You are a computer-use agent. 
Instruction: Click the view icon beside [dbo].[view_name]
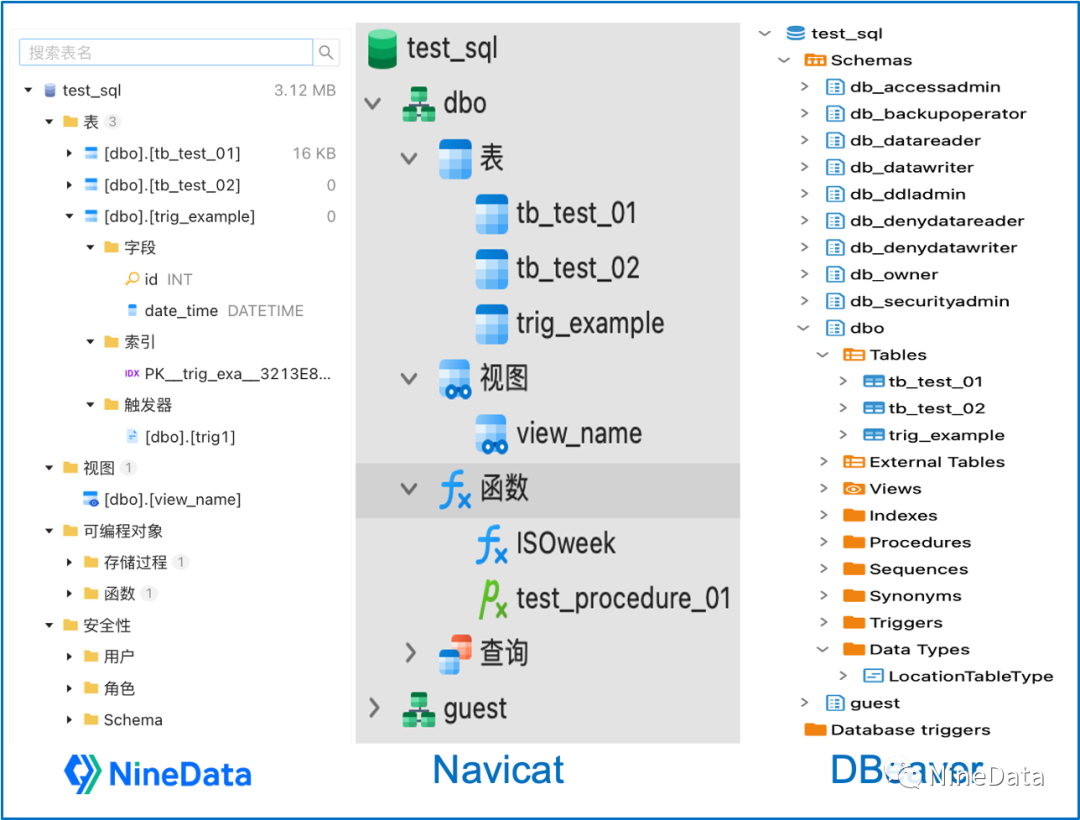91,499
